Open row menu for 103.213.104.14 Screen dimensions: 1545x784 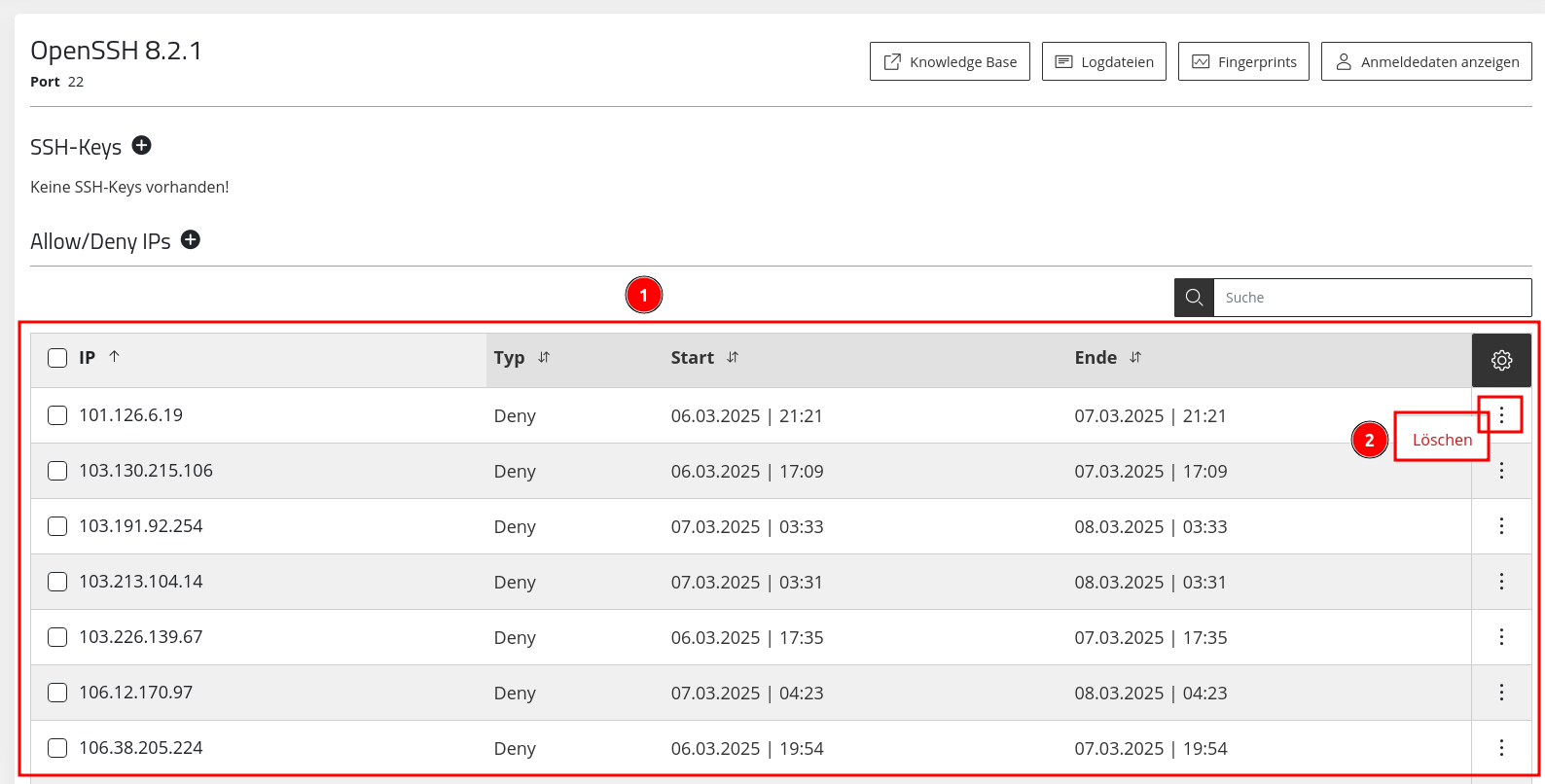click(x=1501, y=582)
